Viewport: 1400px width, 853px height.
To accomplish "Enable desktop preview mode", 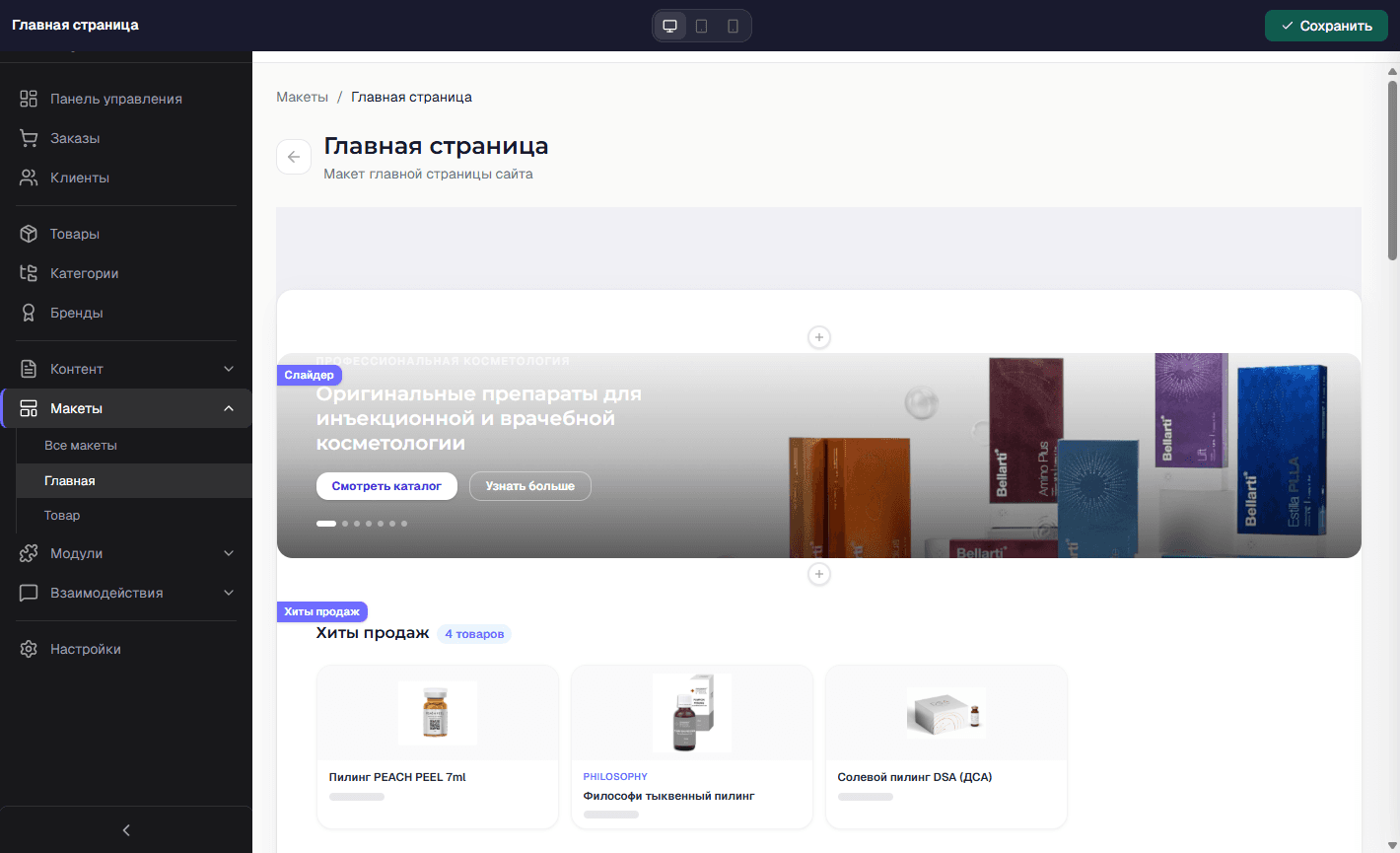I will click(669, 27).
